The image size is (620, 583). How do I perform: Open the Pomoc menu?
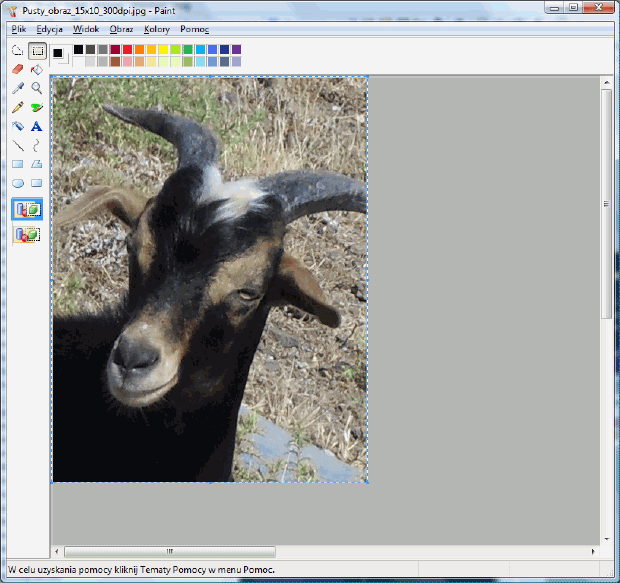pyautogui.click(x=194, y=29)
